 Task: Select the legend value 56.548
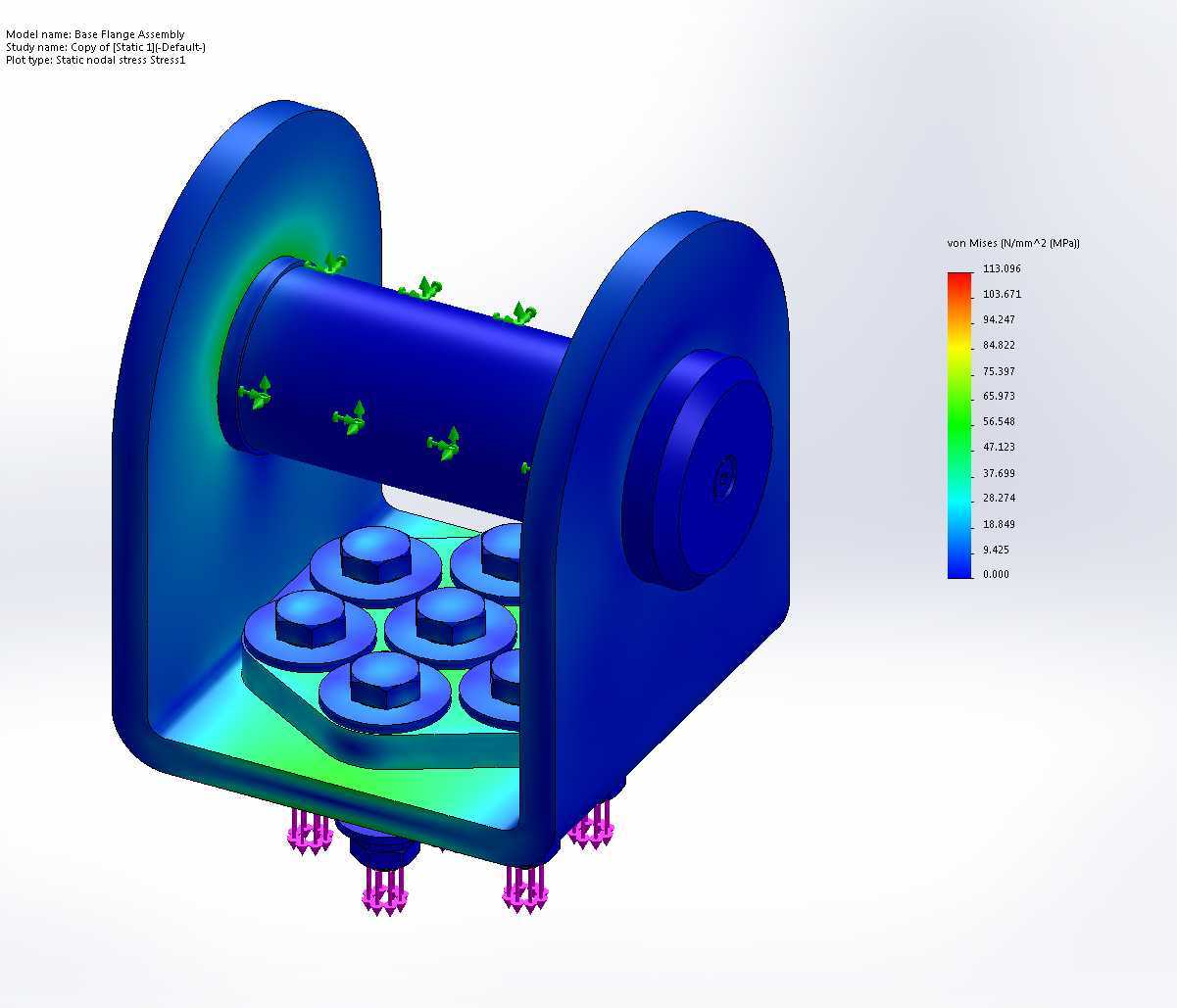point(1000,421)
